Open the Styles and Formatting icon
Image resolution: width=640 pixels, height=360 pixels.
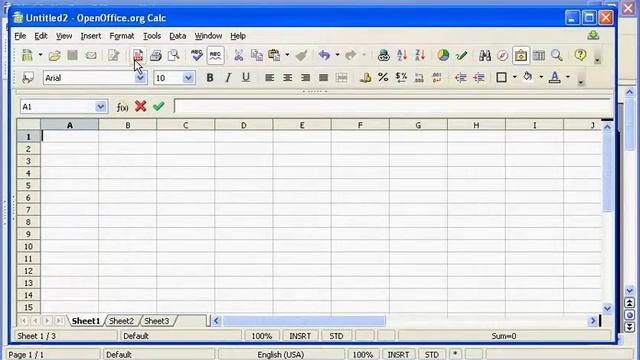(28, 78)
